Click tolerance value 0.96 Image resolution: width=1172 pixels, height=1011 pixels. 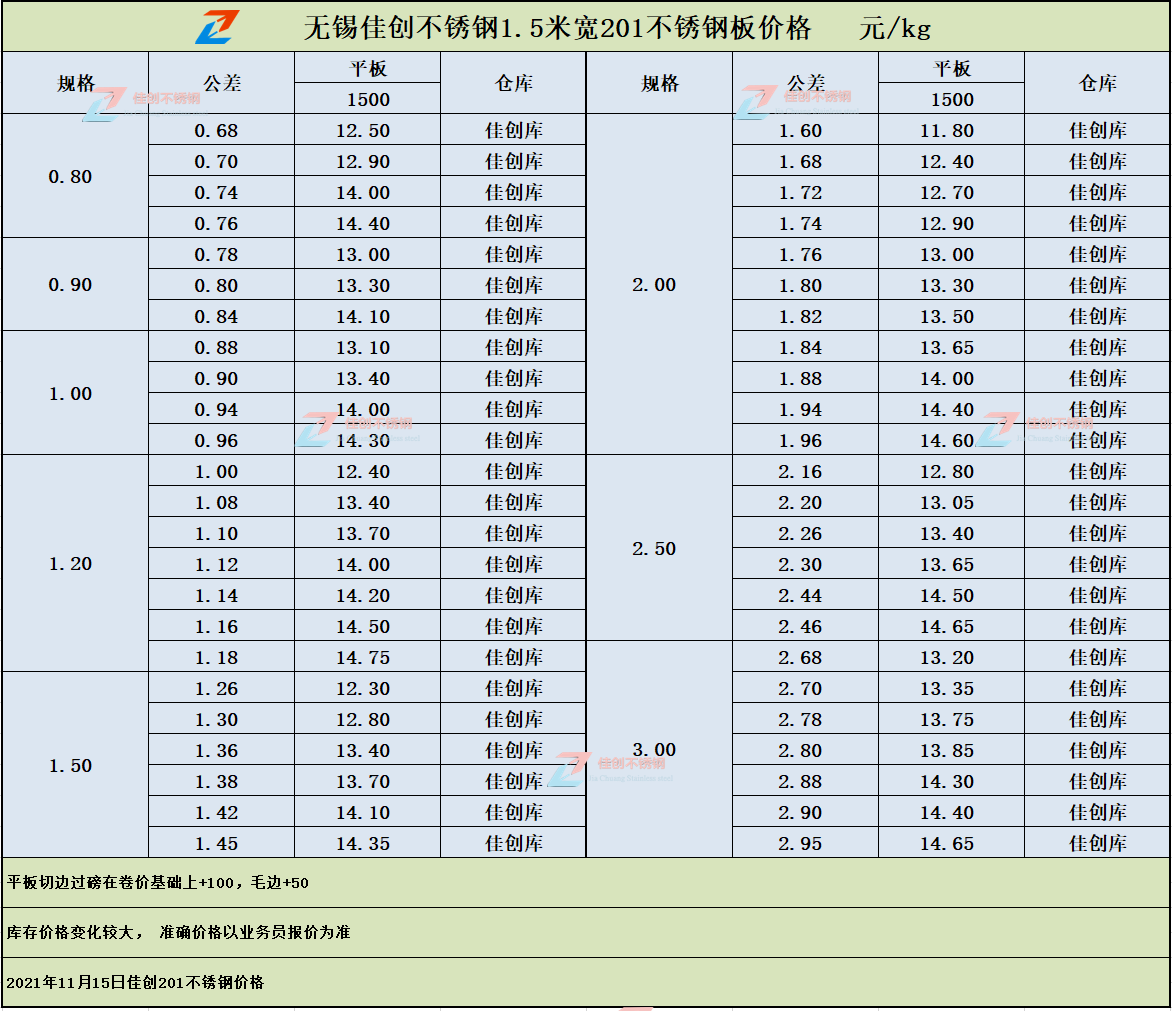[216, 441]
